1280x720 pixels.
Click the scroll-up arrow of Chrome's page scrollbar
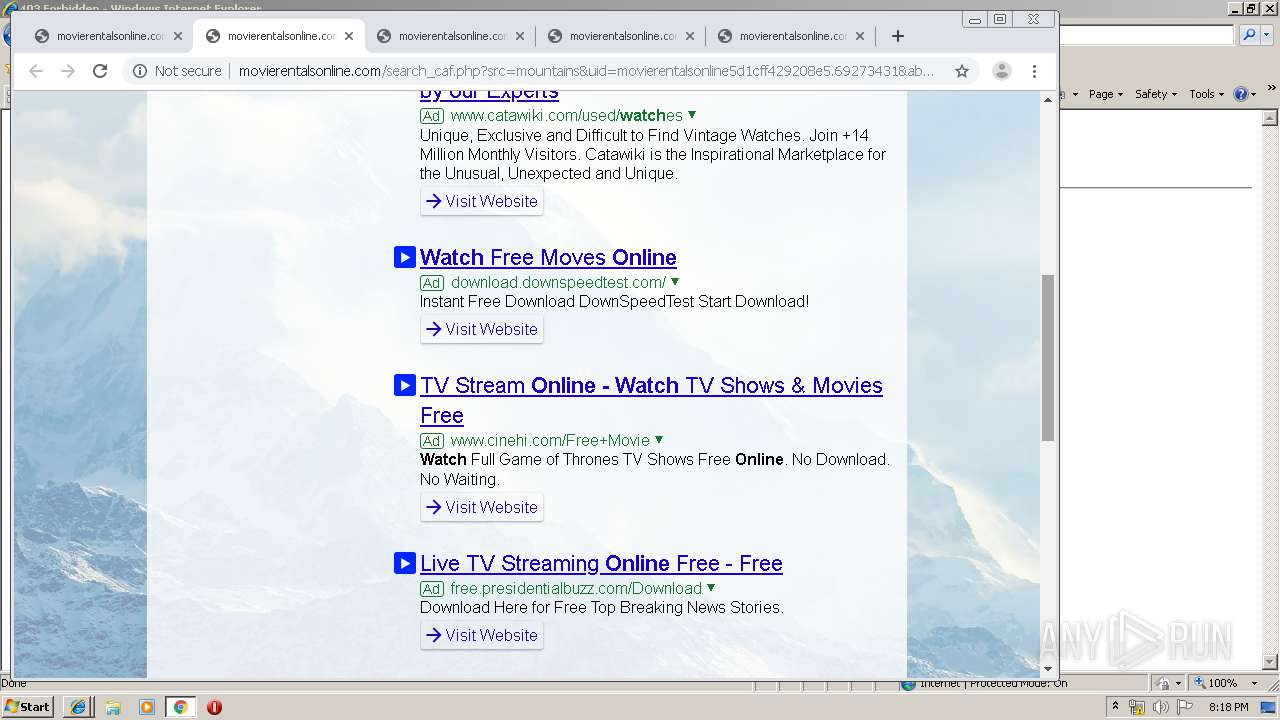pos(1048,100)
